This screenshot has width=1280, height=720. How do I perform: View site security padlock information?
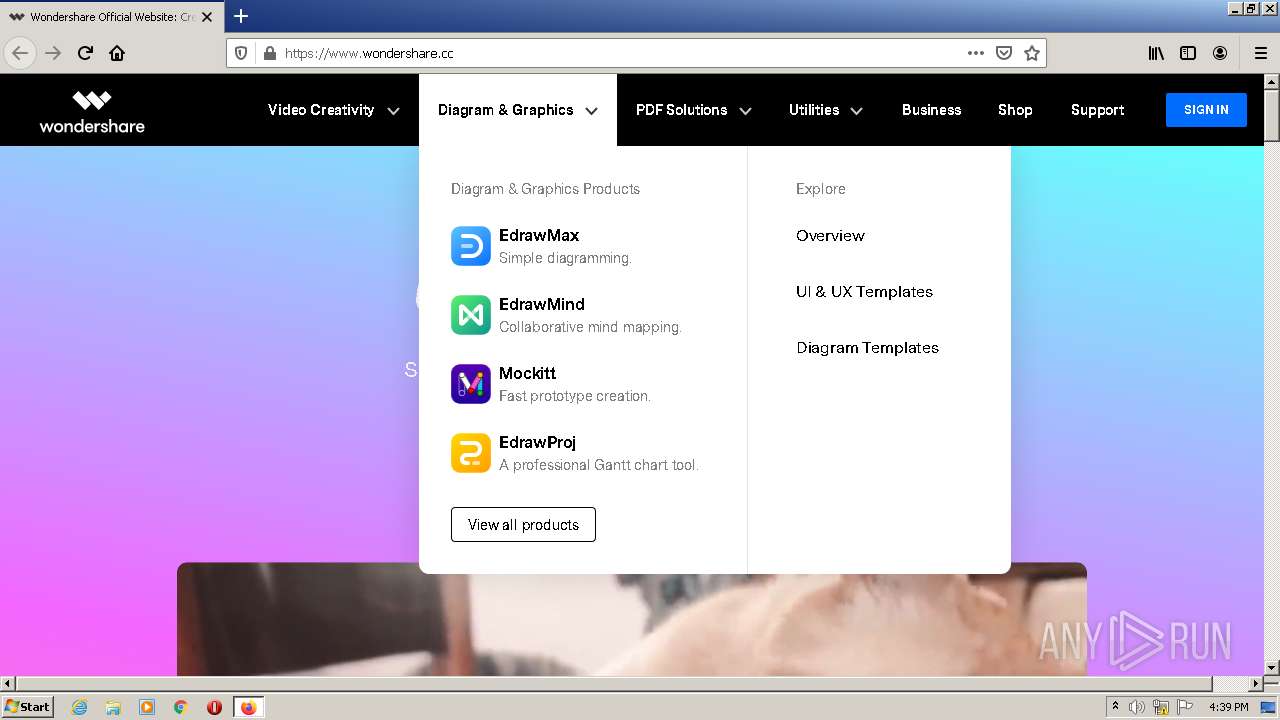point(268,53)
